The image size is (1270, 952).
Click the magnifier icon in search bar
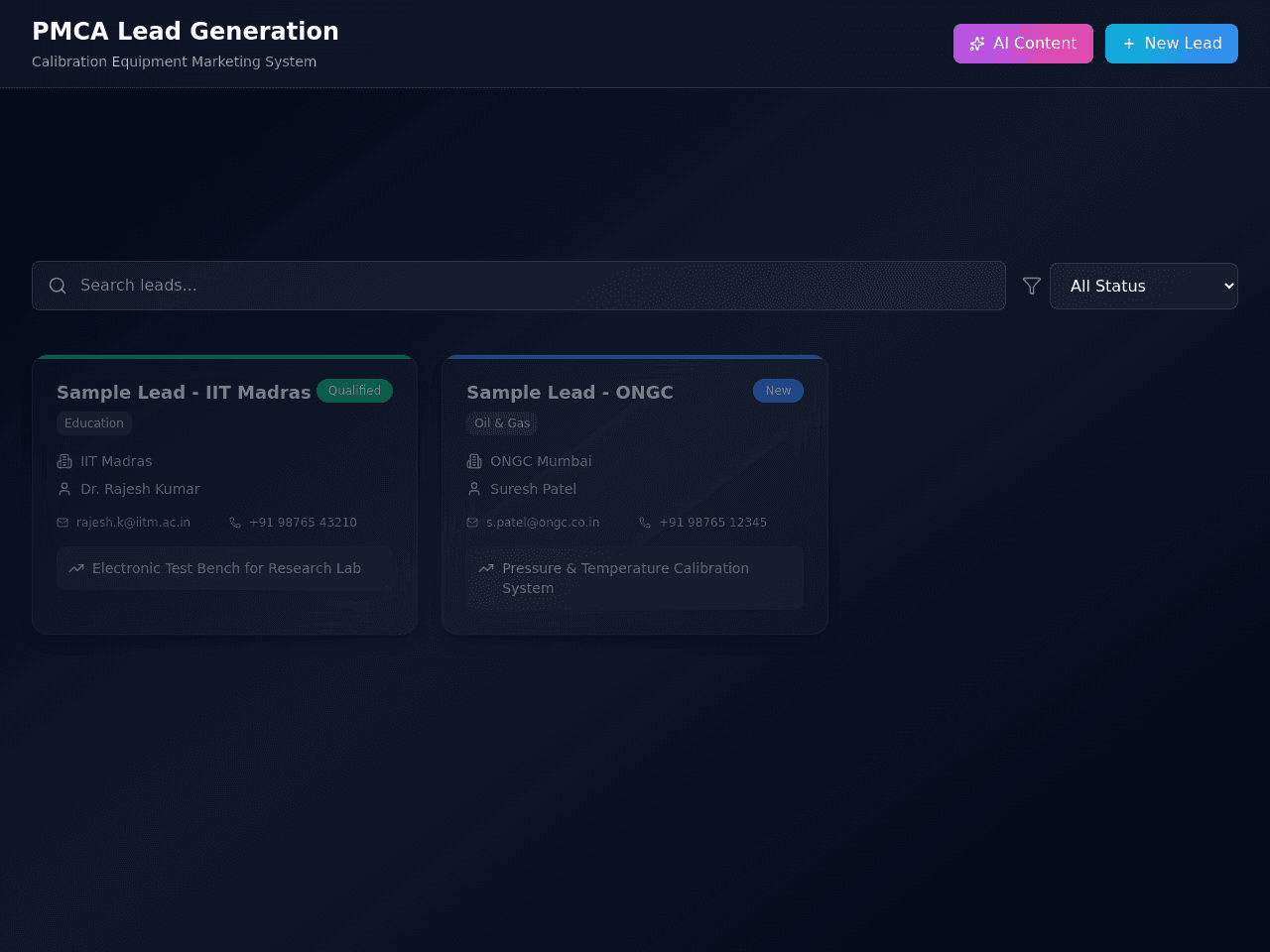(x=58, y=286)
